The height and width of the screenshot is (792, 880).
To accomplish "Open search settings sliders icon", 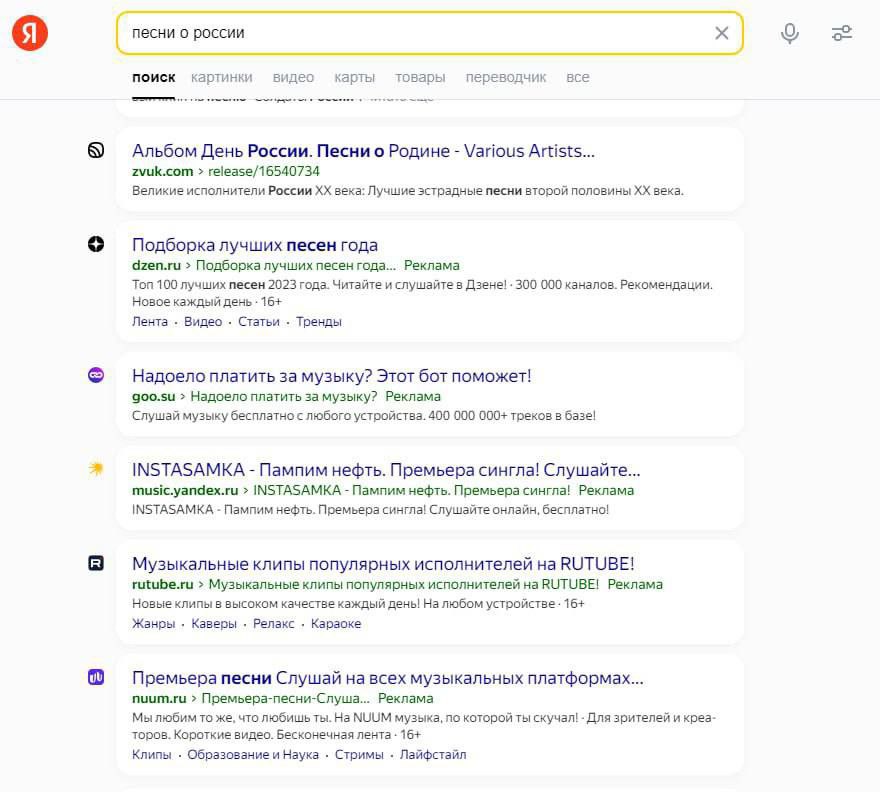I will [x=842, y=33].
